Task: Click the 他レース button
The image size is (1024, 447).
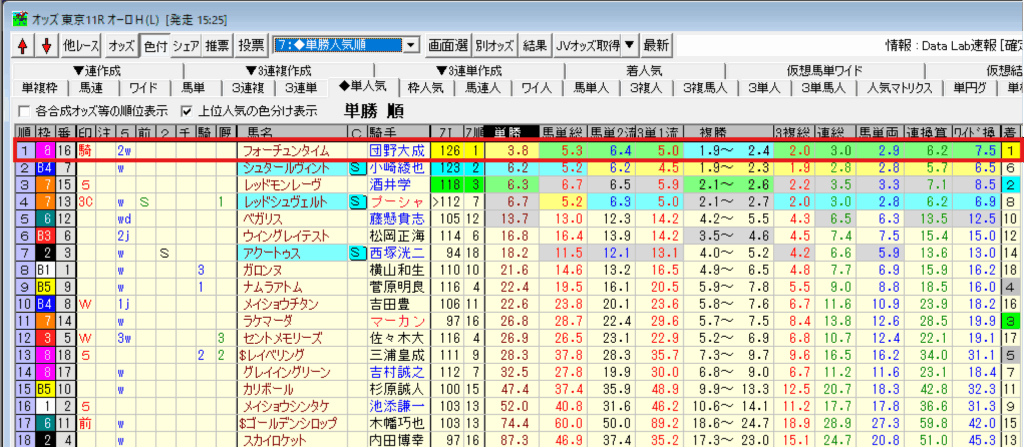Action: click(x=81, y=46)
